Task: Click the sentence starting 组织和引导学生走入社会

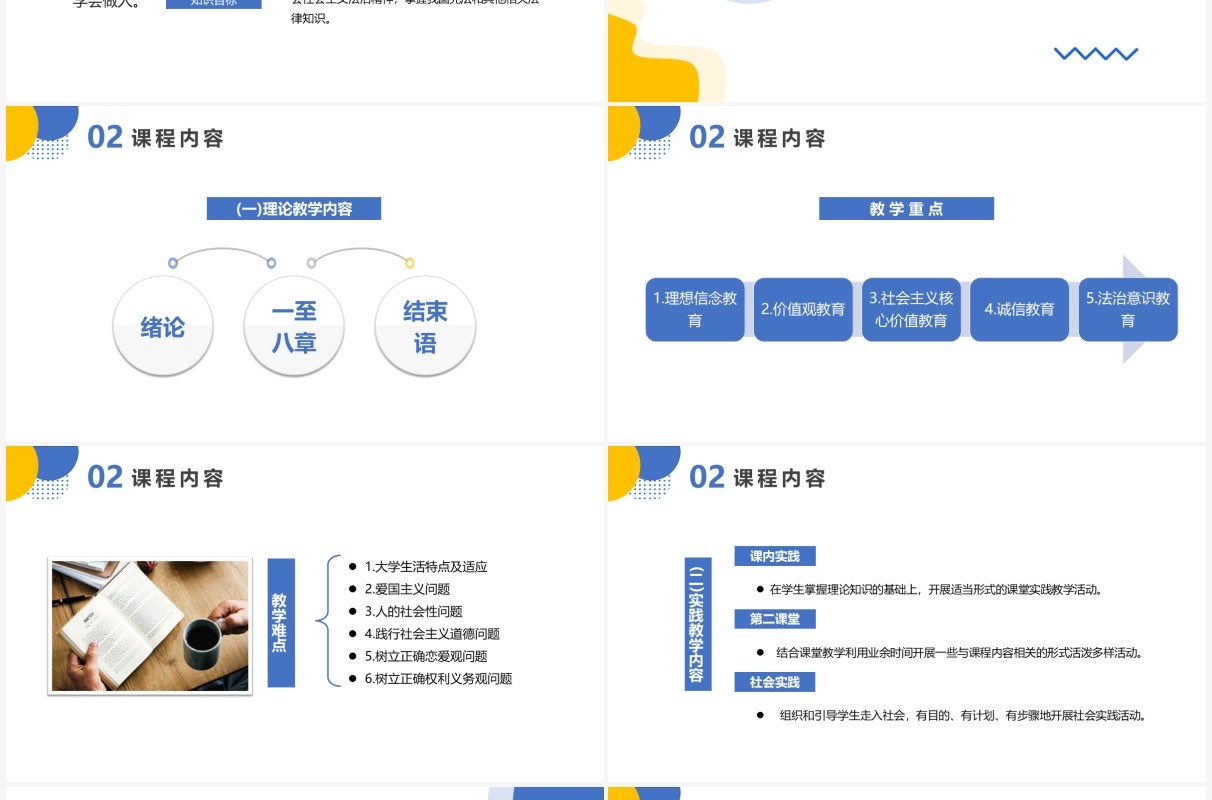Action: pos(962,715)
